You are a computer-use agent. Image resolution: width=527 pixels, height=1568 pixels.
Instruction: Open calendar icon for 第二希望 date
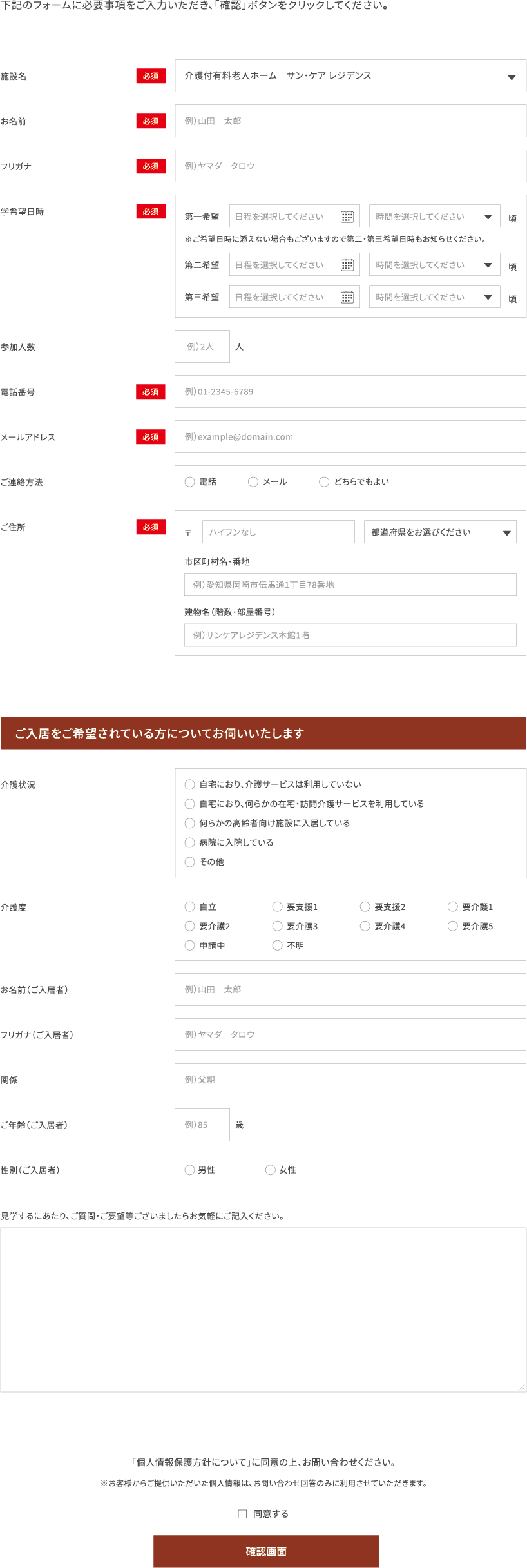point(347,265)
